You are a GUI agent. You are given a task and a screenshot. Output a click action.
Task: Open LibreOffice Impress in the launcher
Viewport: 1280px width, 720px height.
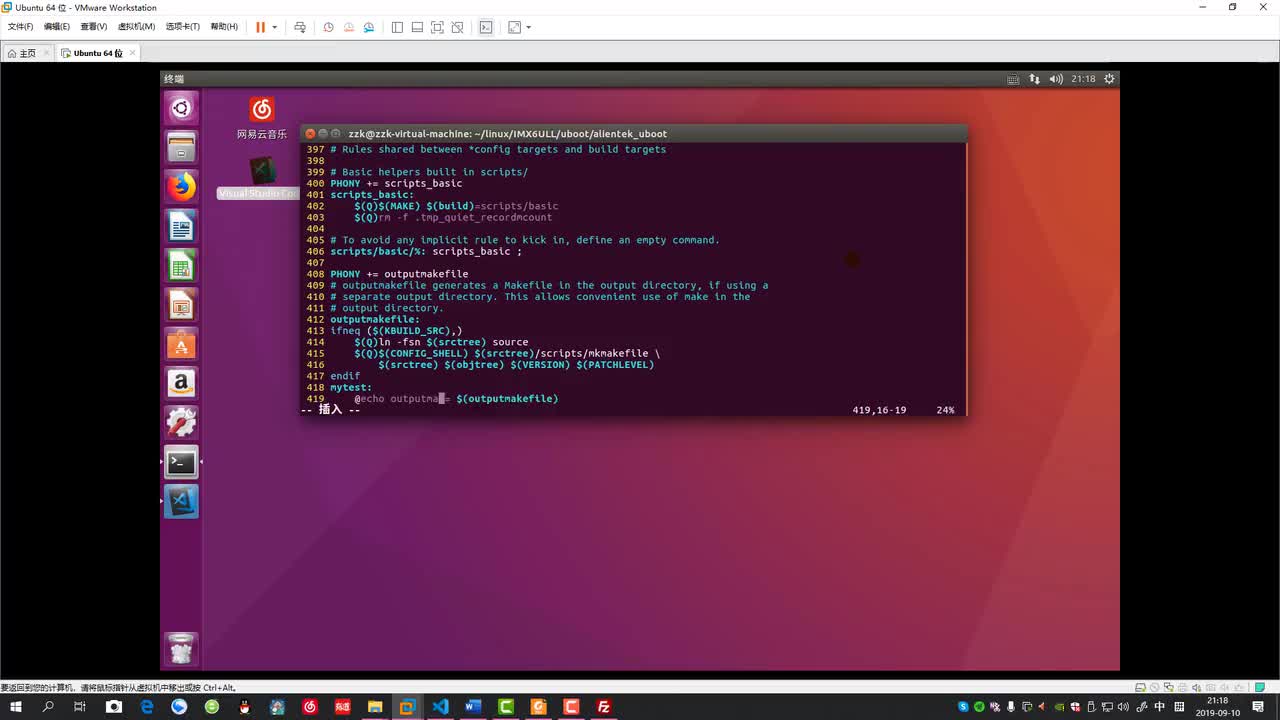tap(181, 304)
